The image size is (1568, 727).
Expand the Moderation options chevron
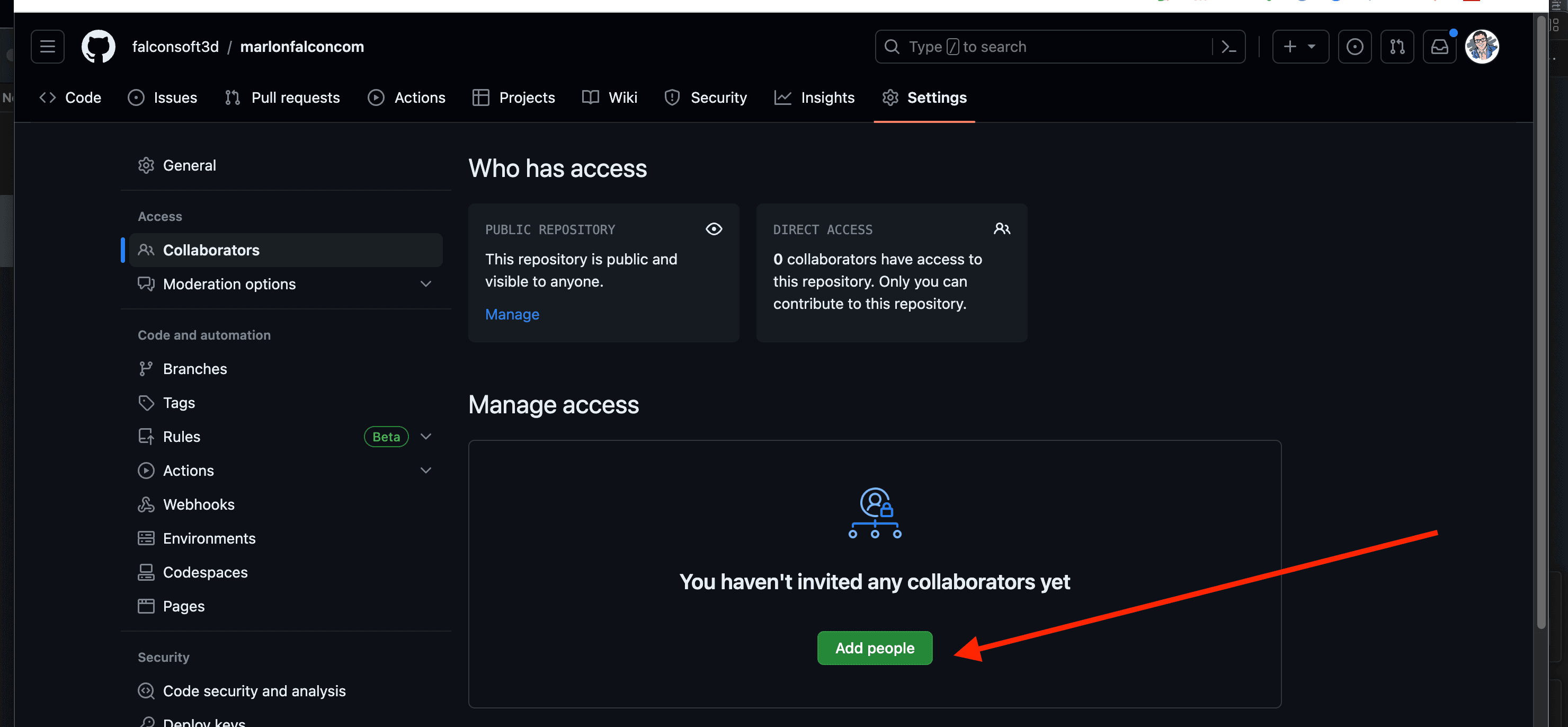point(426,283)
